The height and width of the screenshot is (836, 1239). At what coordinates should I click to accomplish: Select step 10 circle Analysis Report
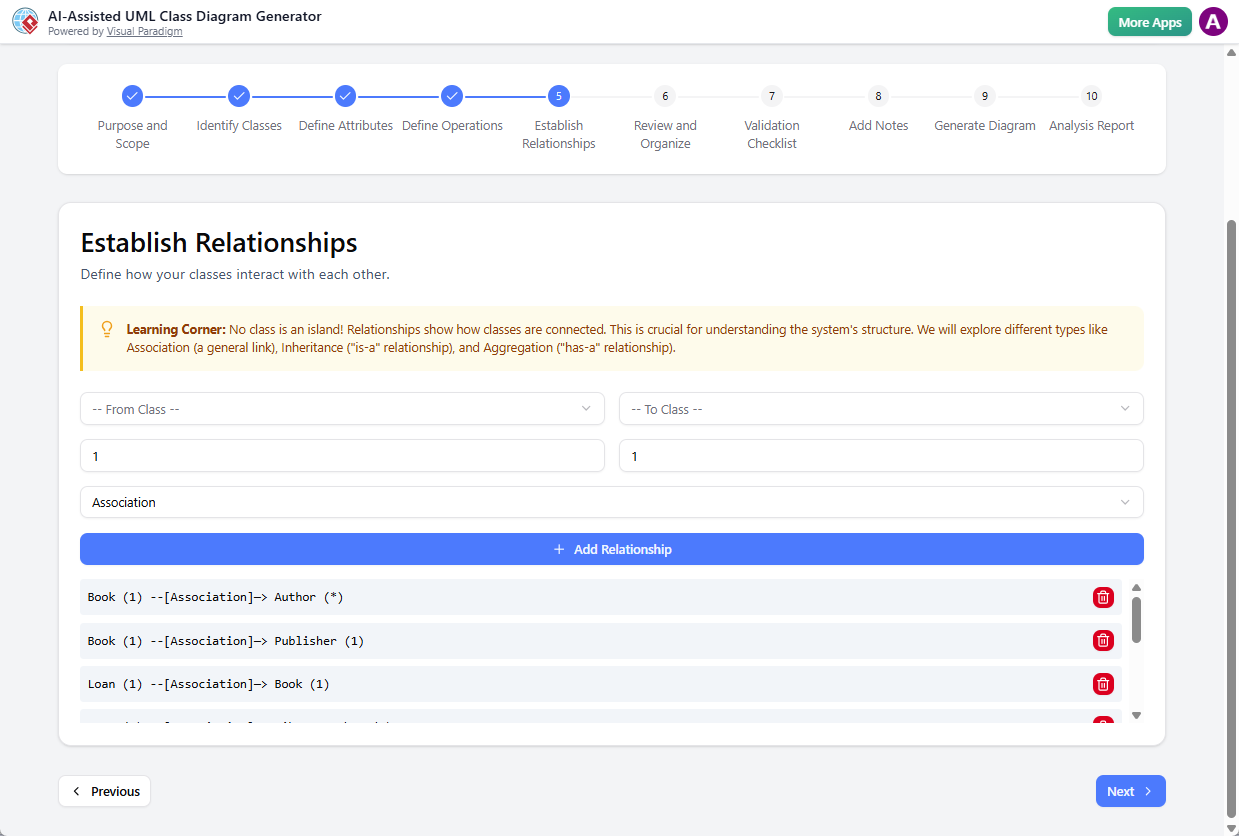tap(1092, 96)
